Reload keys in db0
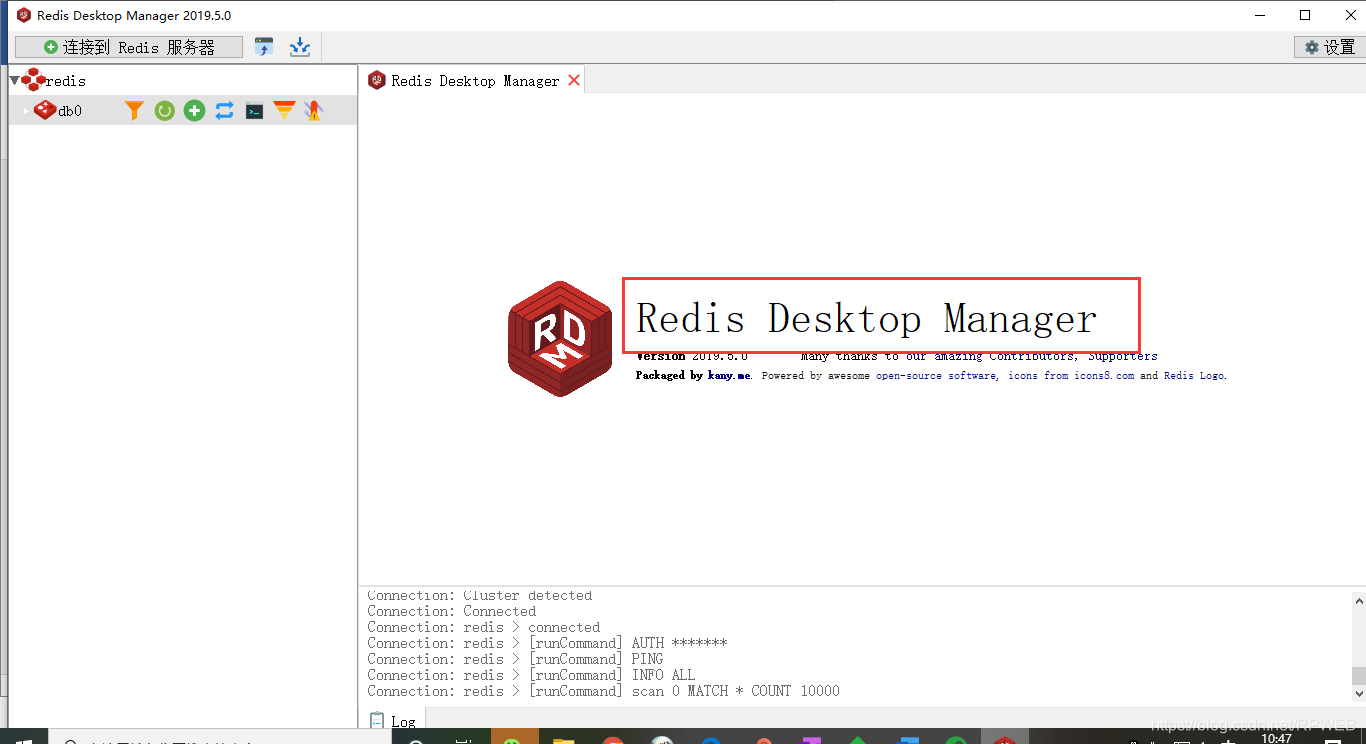This screenshot has height=744, width=1366. [164, 111]
